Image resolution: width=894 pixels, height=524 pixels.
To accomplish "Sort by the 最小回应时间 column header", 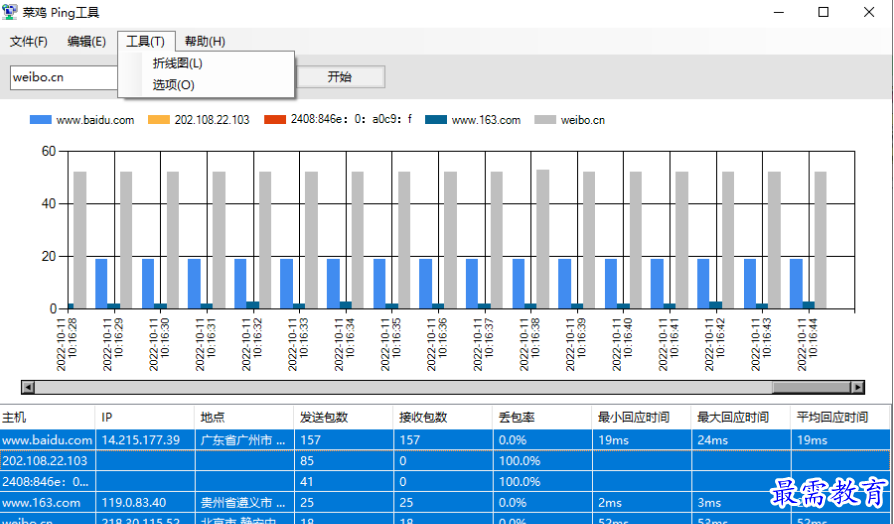I will (641, 417).
